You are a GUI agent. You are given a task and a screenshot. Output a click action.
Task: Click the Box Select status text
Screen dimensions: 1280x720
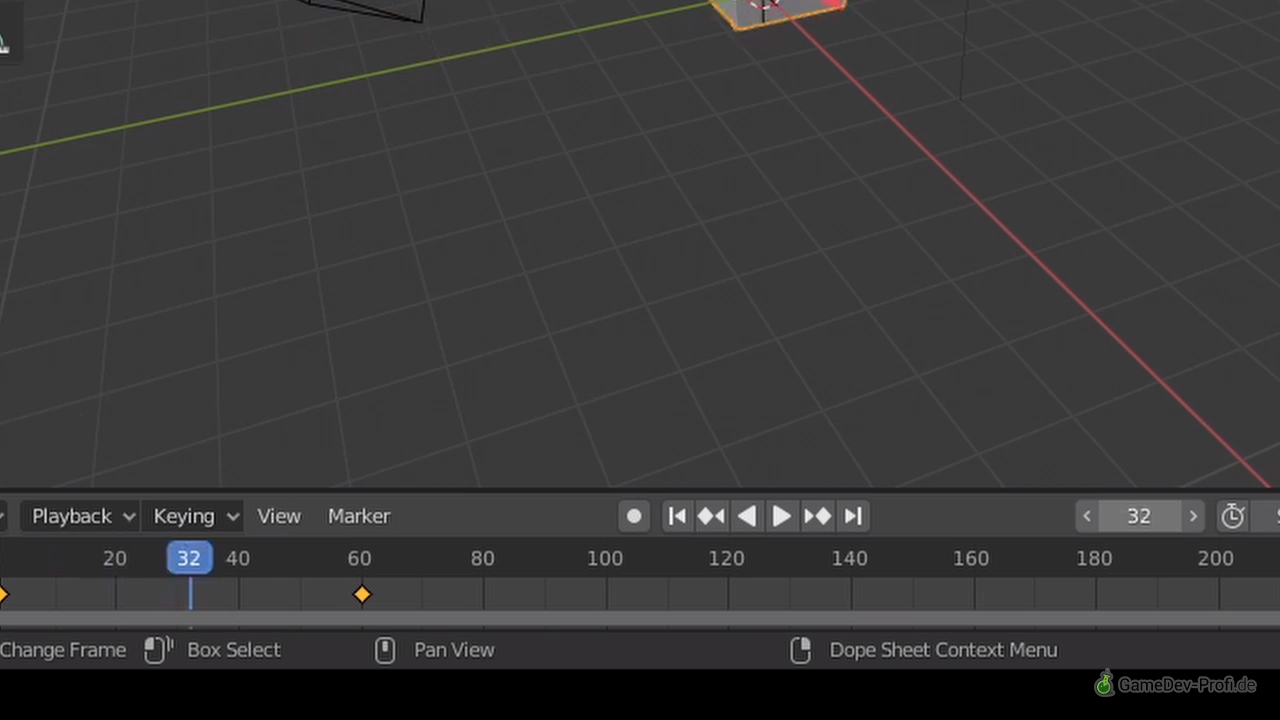coord(234,650)
